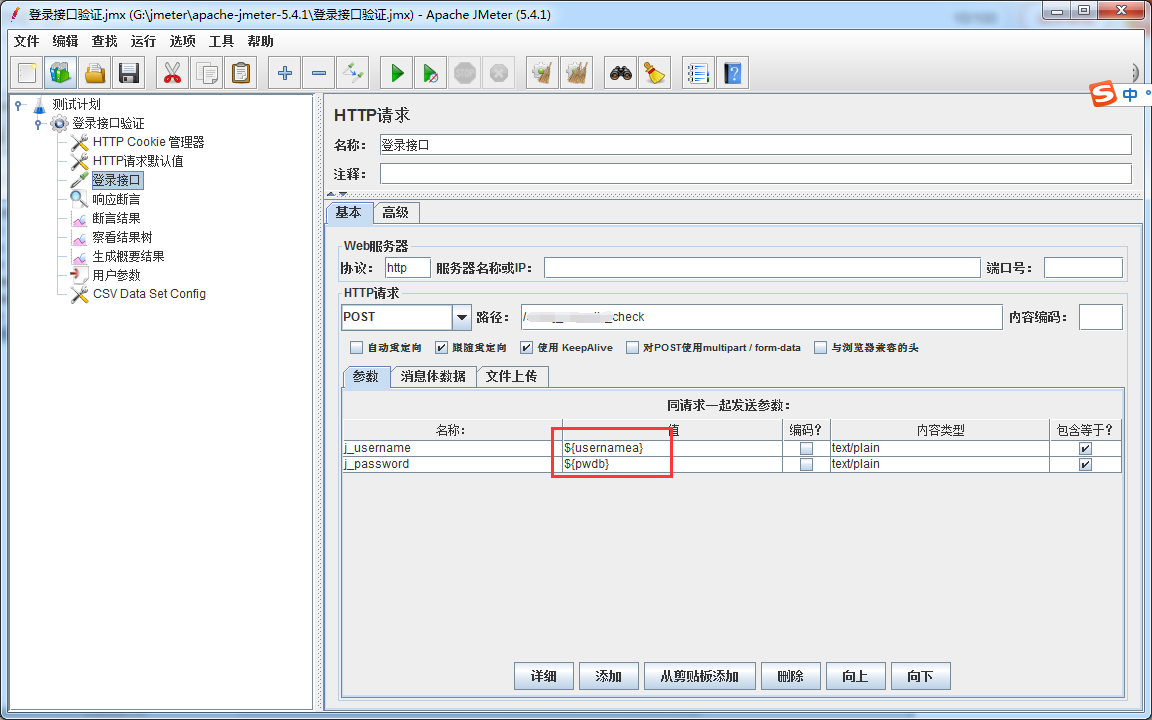The width and height of the screenshot is (1152, 720).
Task: Click the New test plan toolbar icon
Action: pos(27,73)
